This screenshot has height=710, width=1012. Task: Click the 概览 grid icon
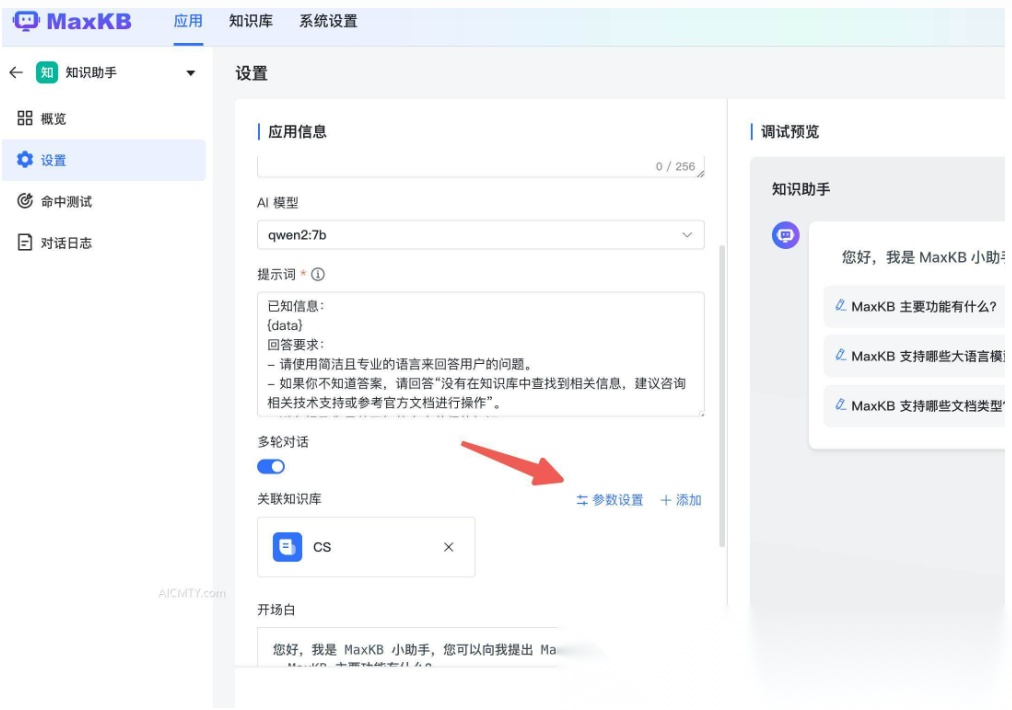tap(25, 118)
